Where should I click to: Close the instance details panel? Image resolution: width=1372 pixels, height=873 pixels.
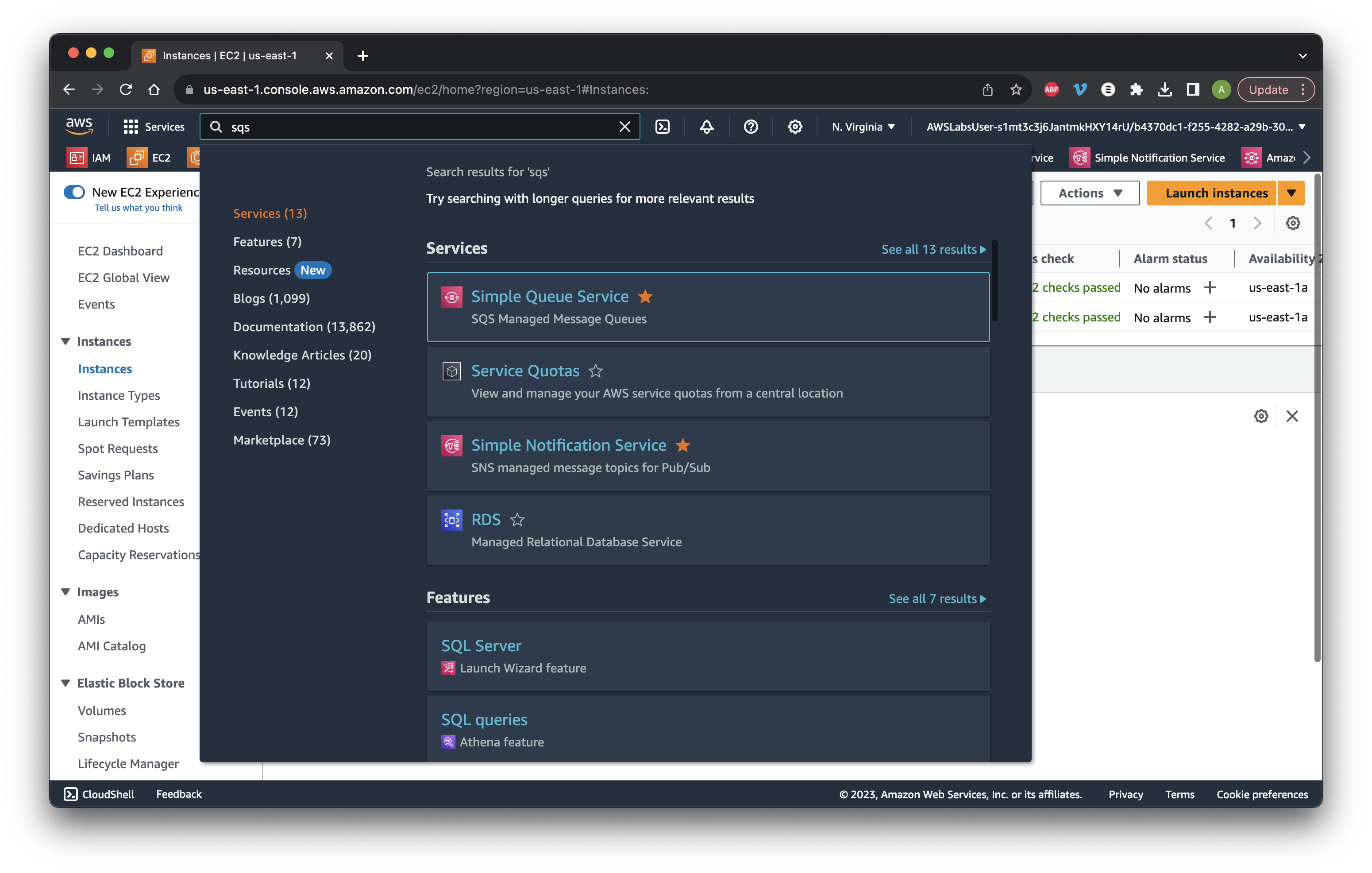pyautogui.click(x=1291, y=416)
